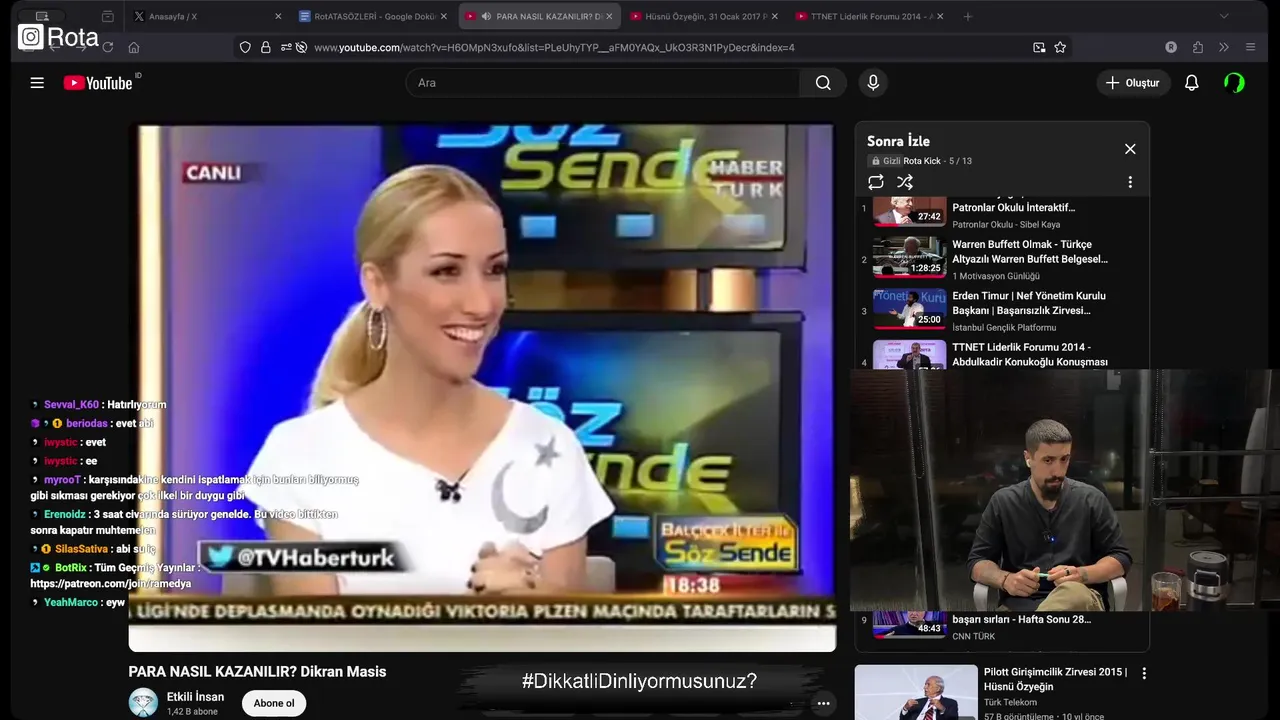Open the Sonra İzle playlist title
The height and width of the screenshot is (720, 1280).
click(x=898, y=141)
